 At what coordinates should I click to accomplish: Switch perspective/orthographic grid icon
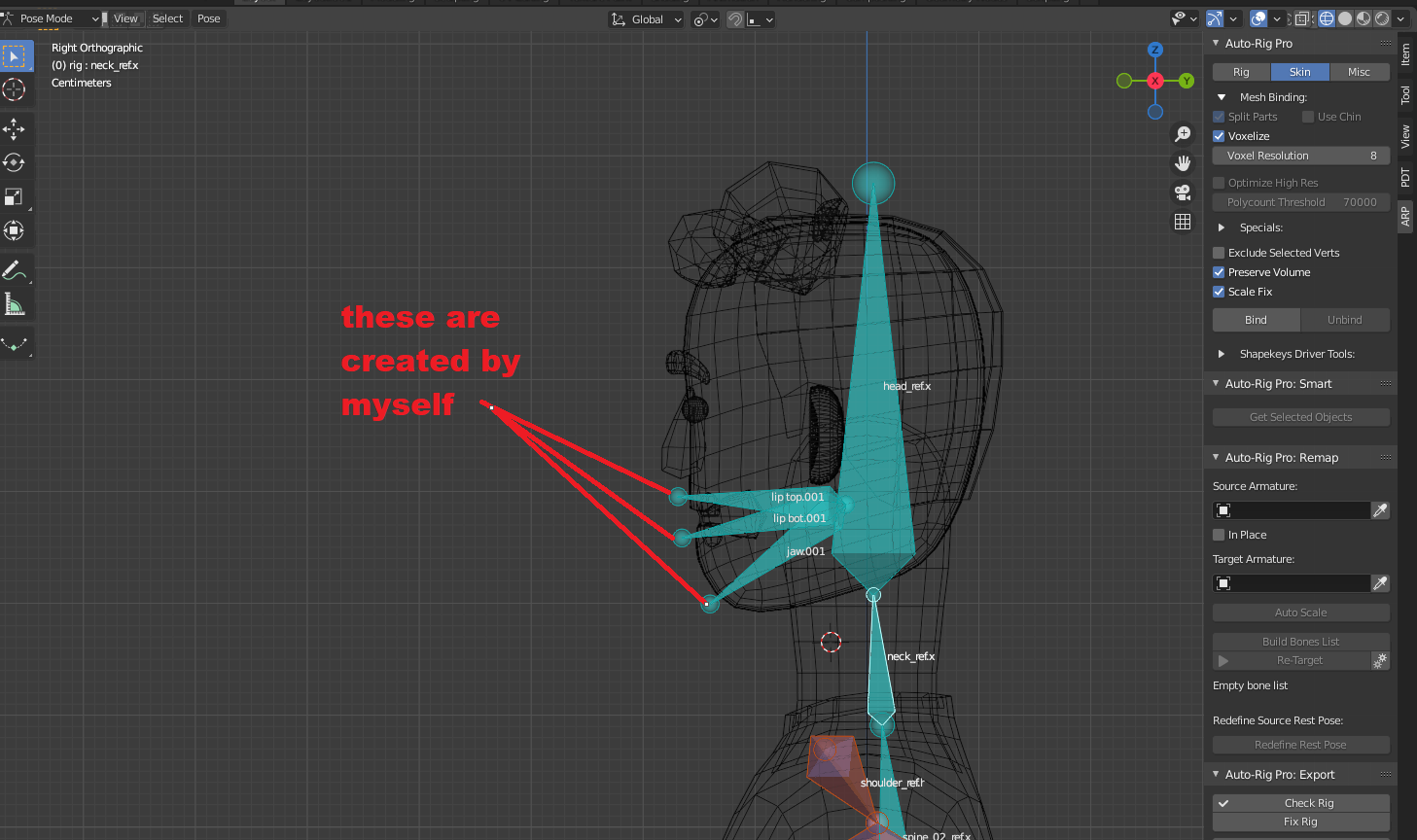pyautogui.click(x=1183, y=222)
